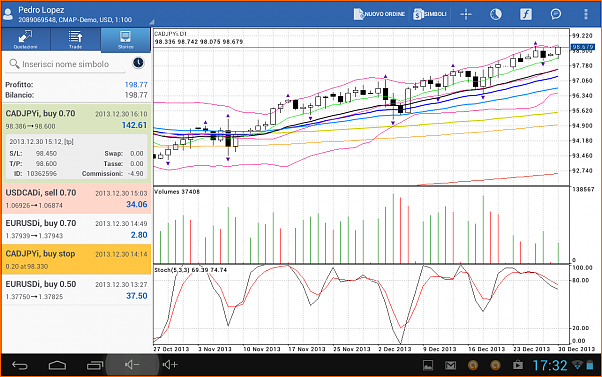602x377 pixels.
Task: Expand the CADJPYi buy stop order
Action: point(76,260)
